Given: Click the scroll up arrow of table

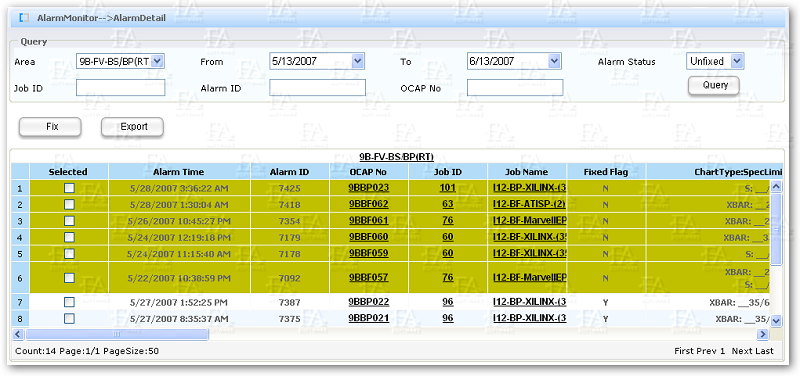Looking at the screenshot, I should click(x=776, y=187).
